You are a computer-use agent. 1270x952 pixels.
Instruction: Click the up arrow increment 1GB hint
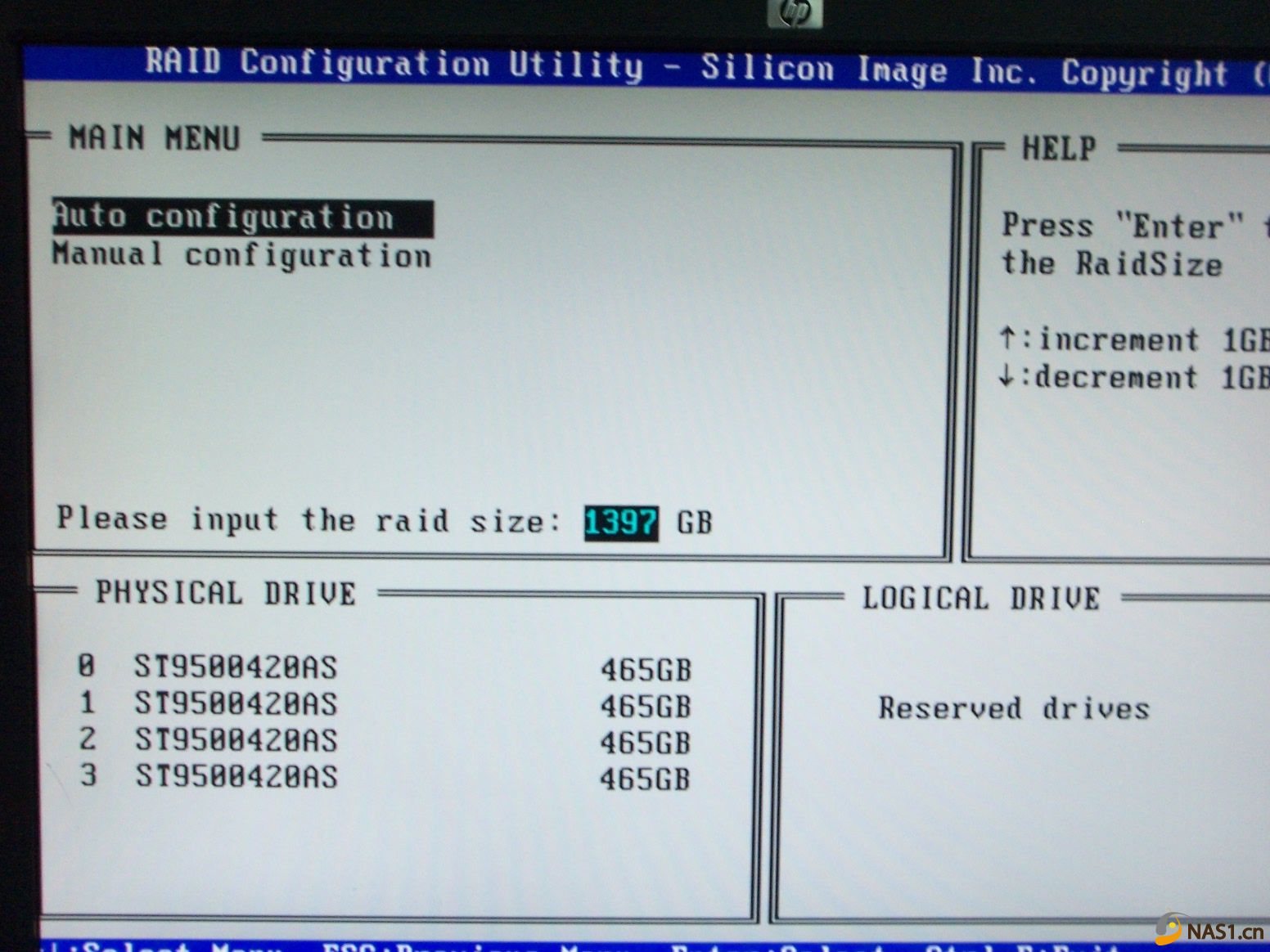tap(1134, 339)
